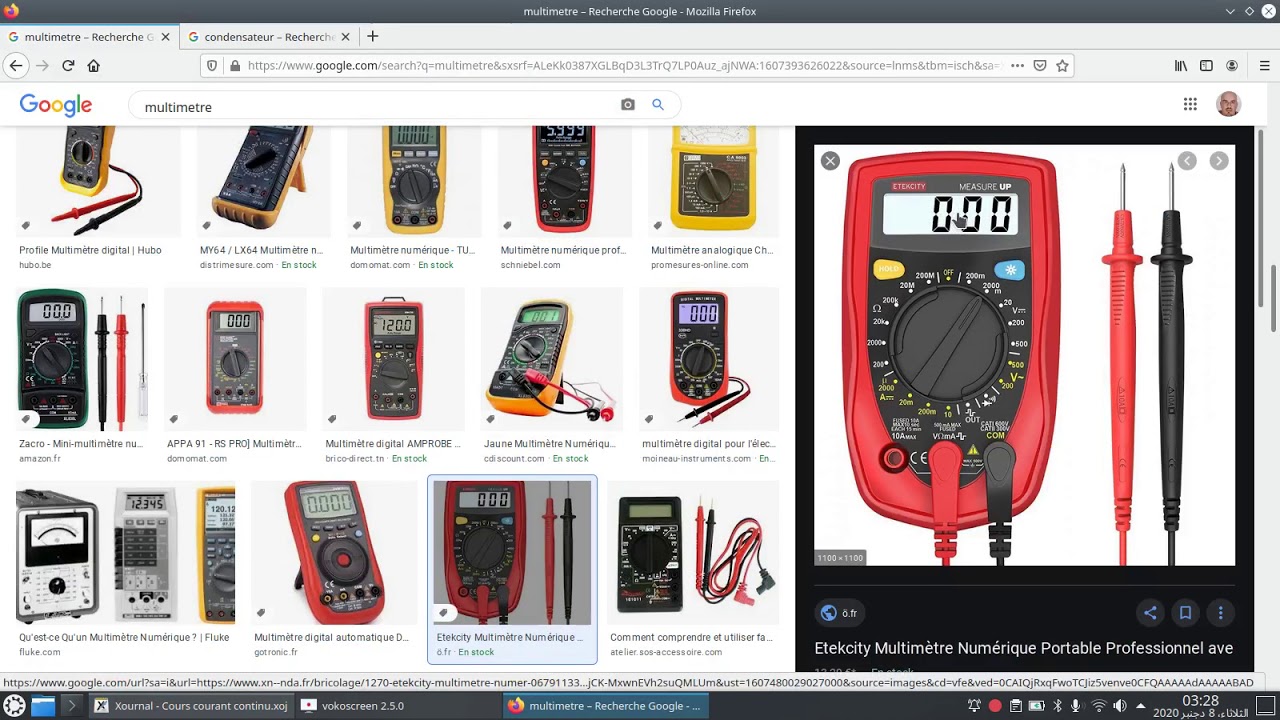Show site security padlock info

point(234,65)
